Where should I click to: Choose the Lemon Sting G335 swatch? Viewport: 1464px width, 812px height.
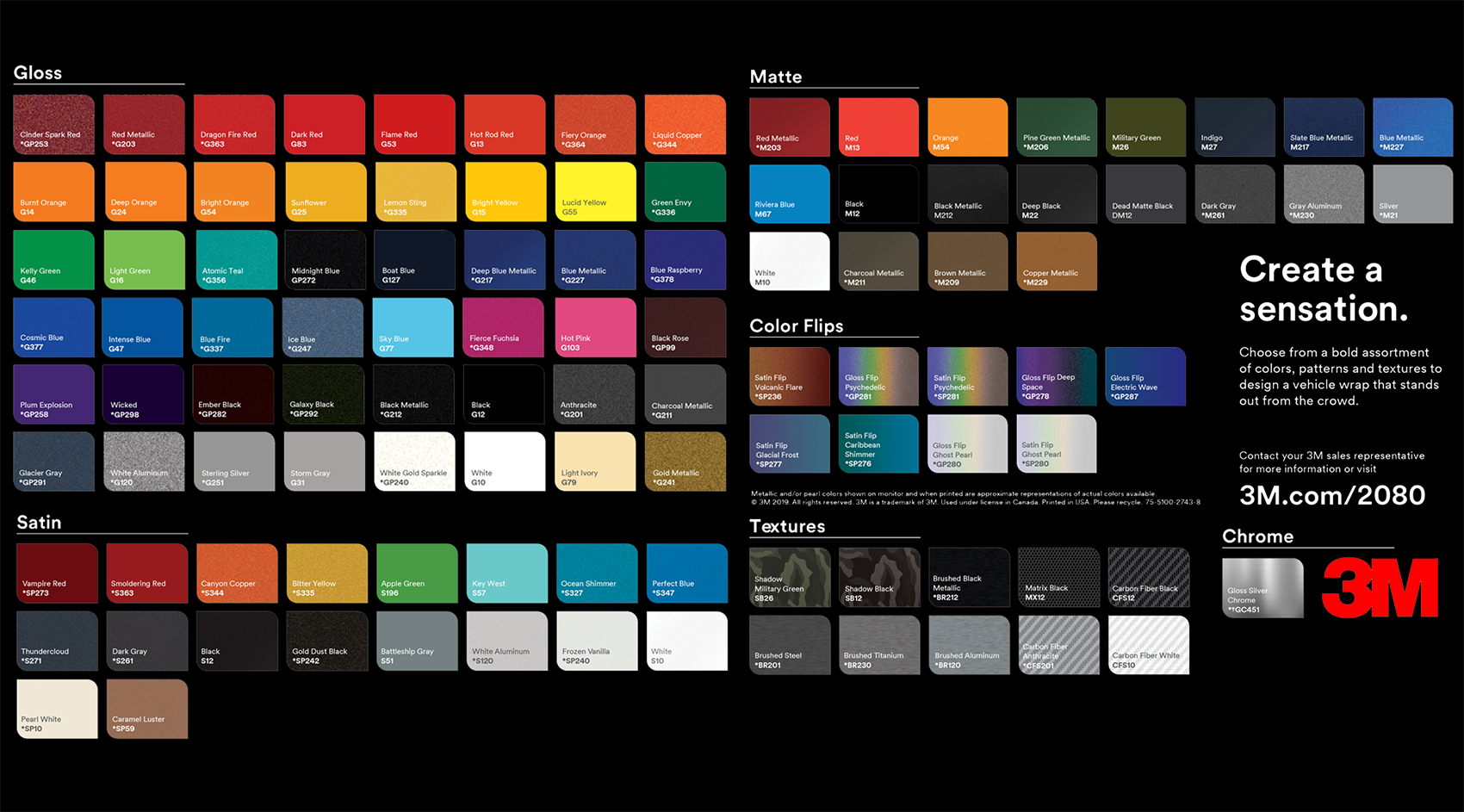pyautogui.click(x=415, y=192)
